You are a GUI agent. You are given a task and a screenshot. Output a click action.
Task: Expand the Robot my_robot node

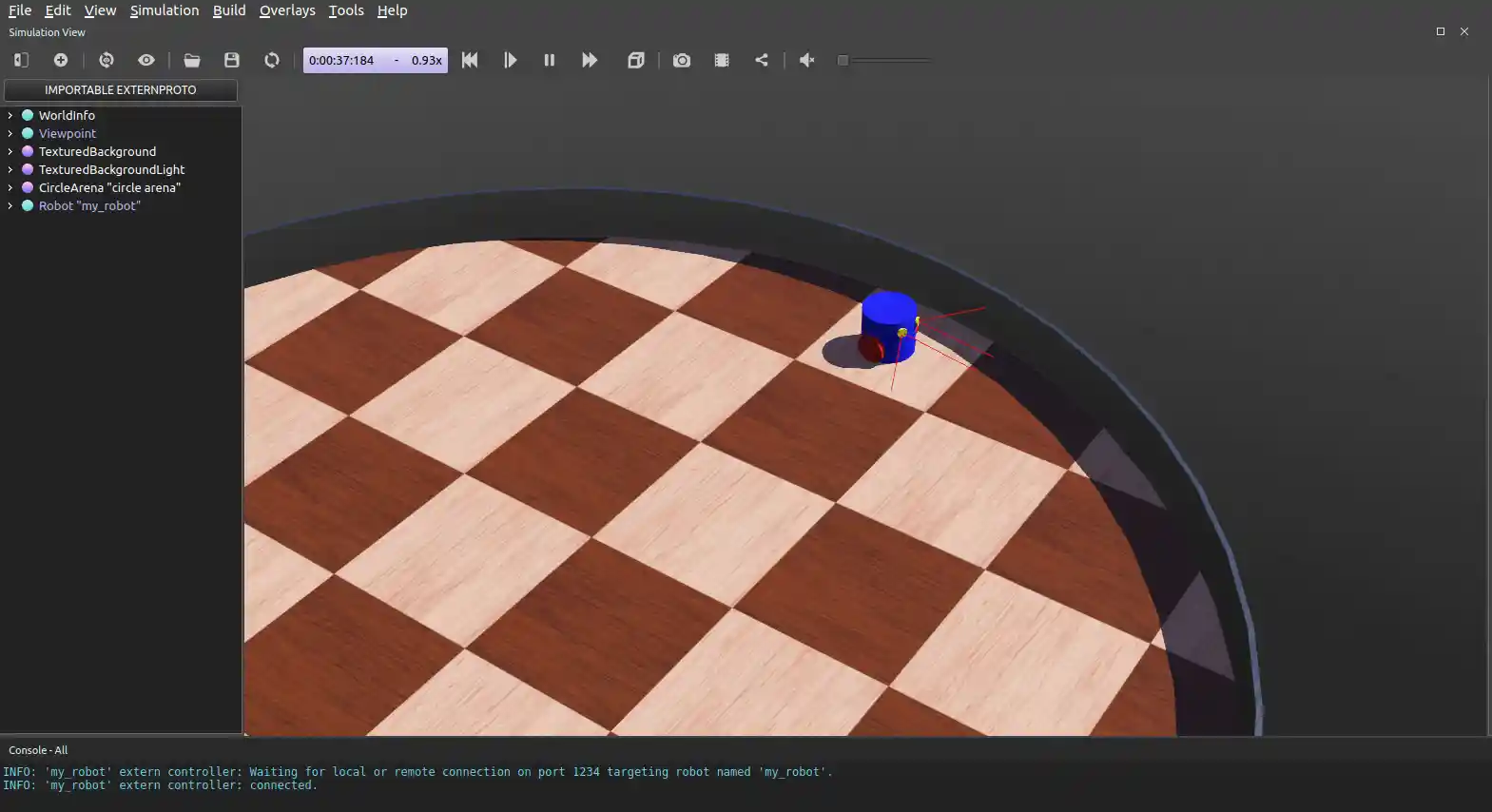coord(10,205)
